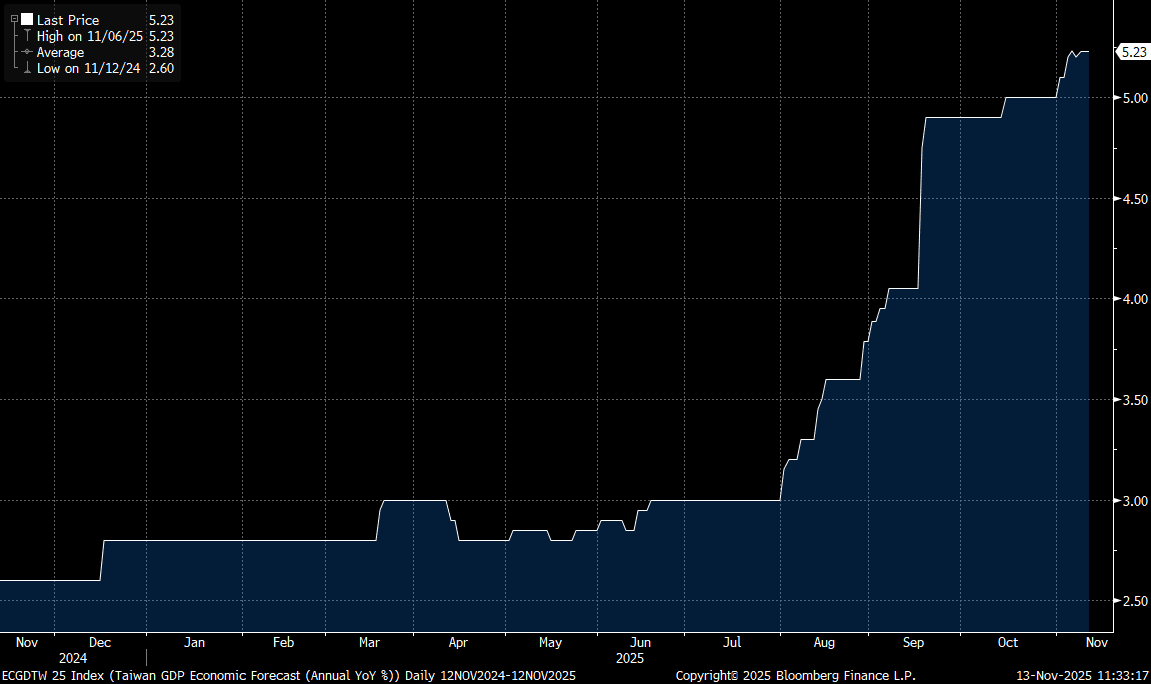This screenshot has width=1151, height=684.
Task: Click the 2.50 y-axis label
Action: coord(1135,601)
